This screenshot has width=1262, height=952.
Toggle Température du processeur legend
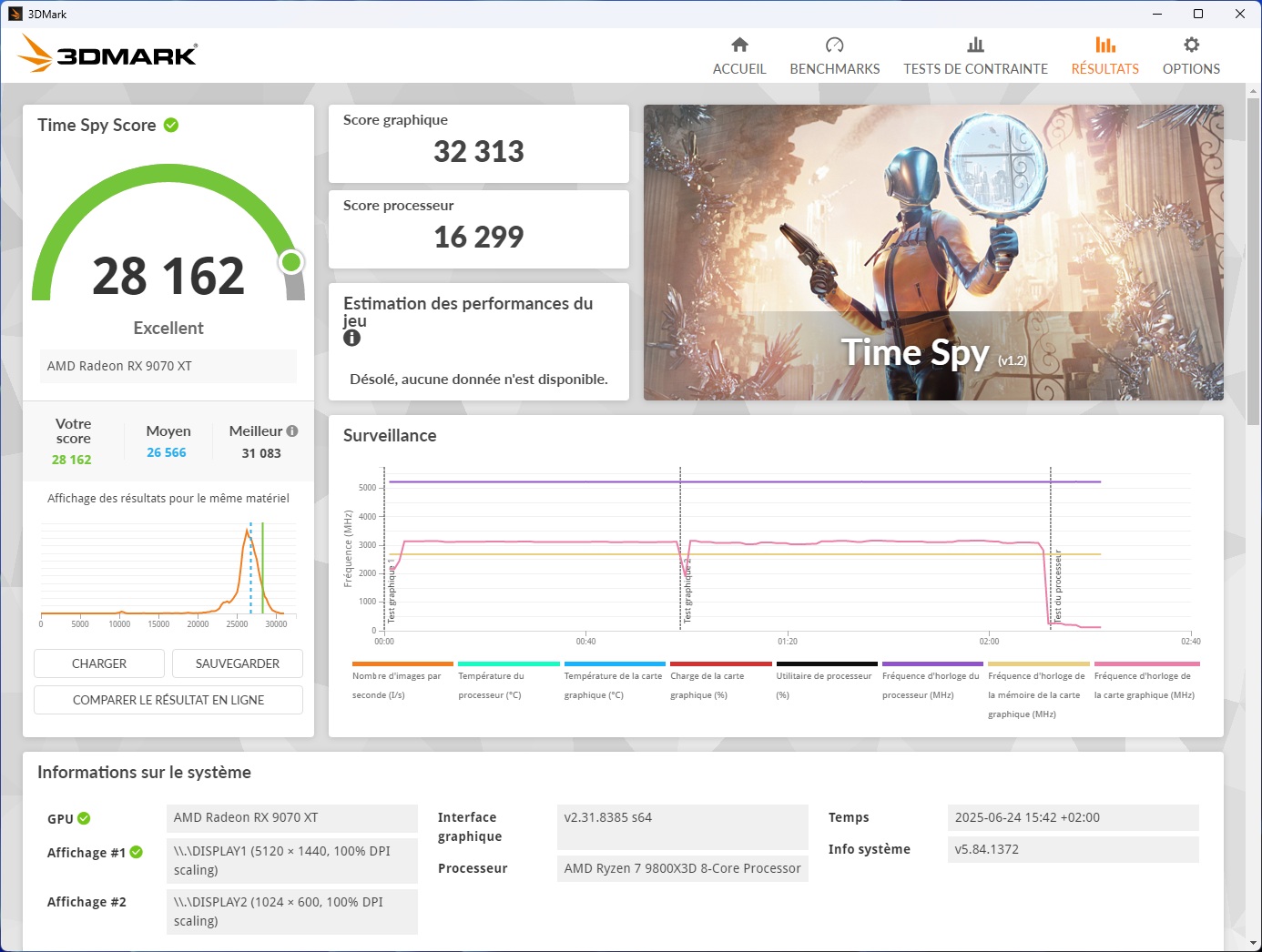click(x=508, y=681)
